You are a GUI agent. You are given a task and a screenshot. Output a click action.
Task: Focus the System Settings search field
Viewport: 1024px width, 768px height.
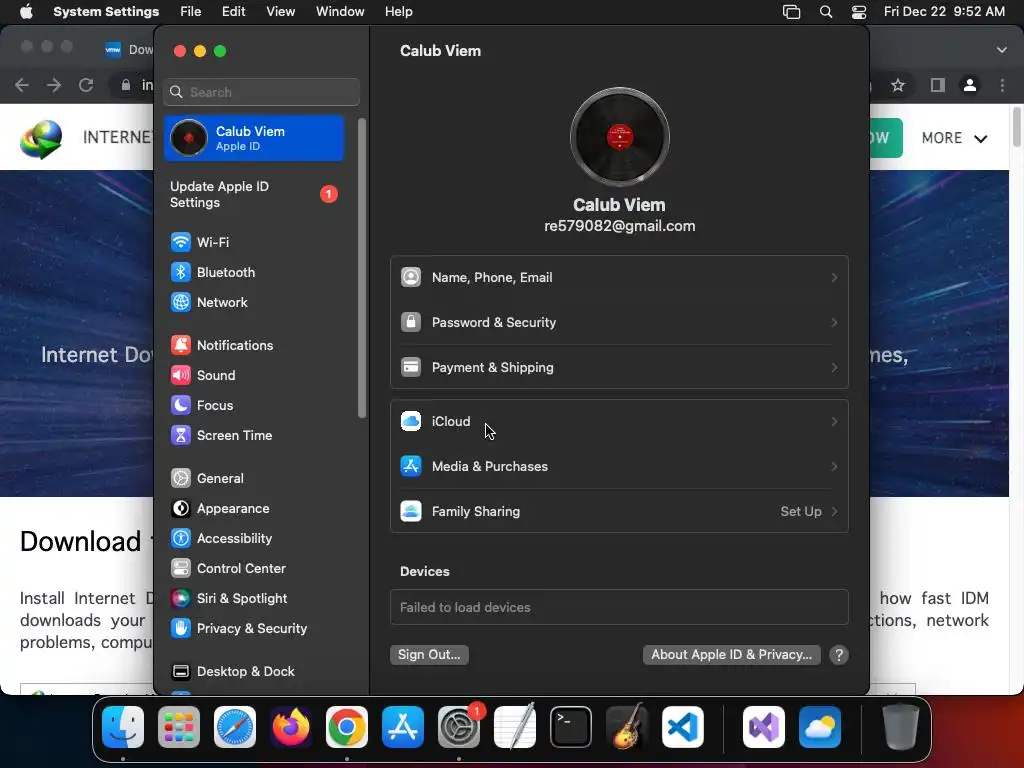point(261,92)
